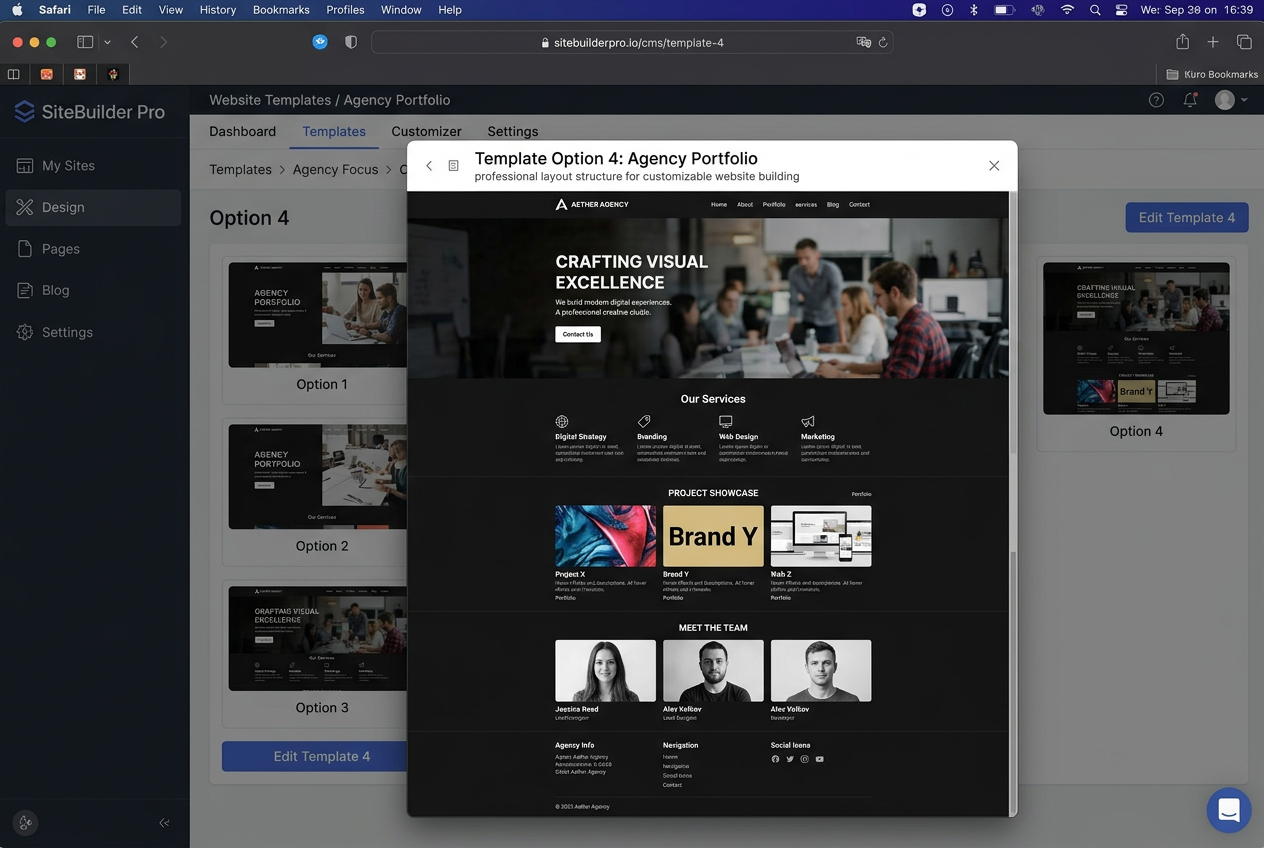Click the help question mark icon
Screen dimensions: 1264x848
1156,100
